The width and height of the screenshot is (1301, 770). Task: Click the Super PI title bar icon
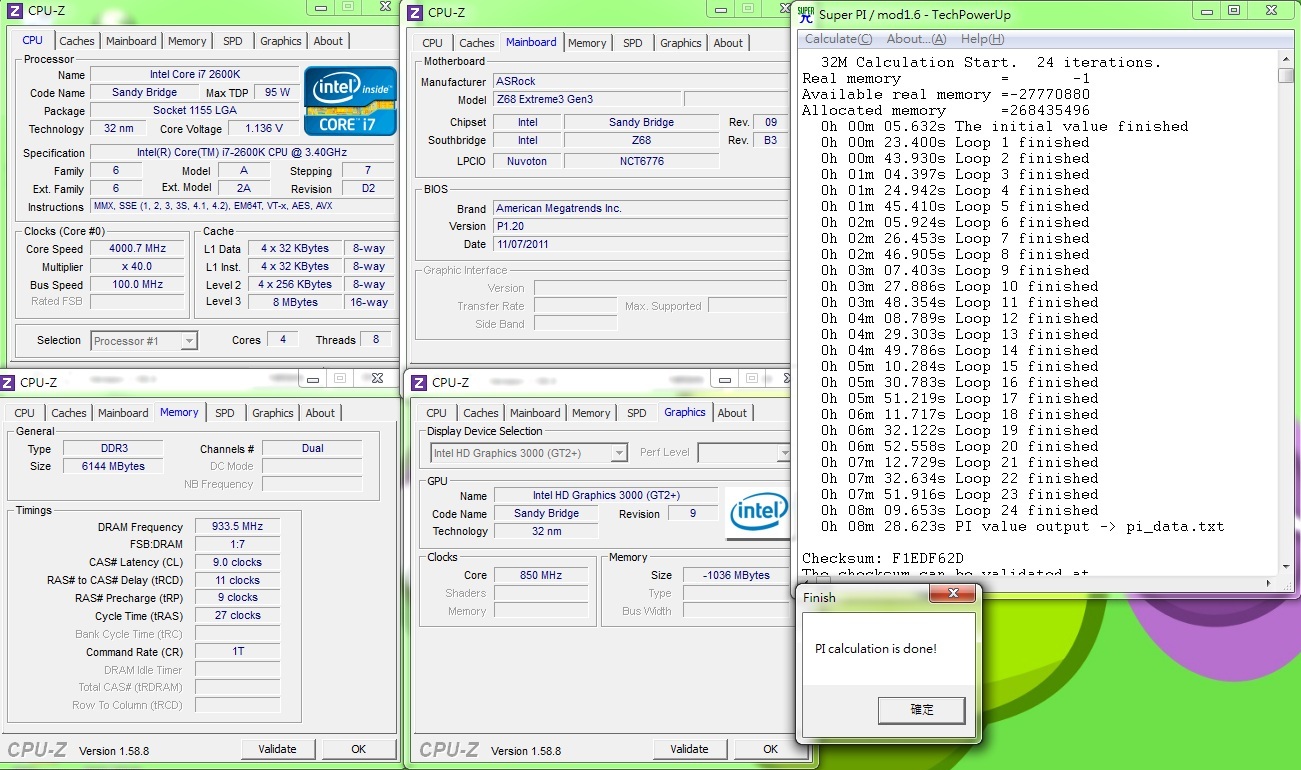(x=805, y=14)
